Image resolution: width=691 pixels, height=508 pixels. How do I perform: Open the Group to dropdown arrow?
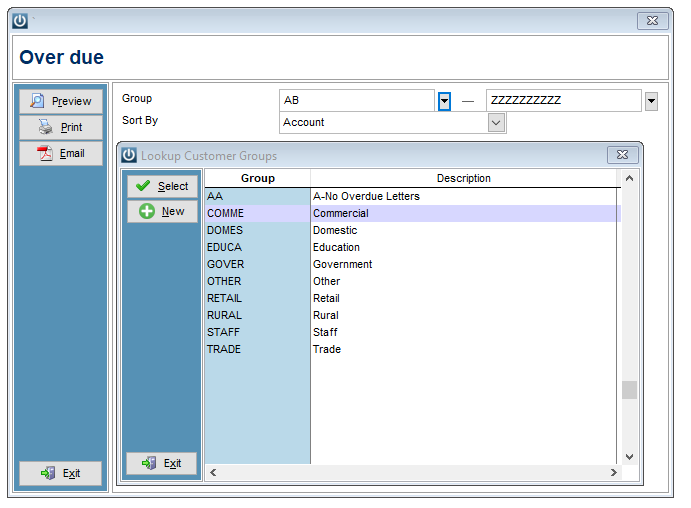pyautogui.click(x=651, y=101)
